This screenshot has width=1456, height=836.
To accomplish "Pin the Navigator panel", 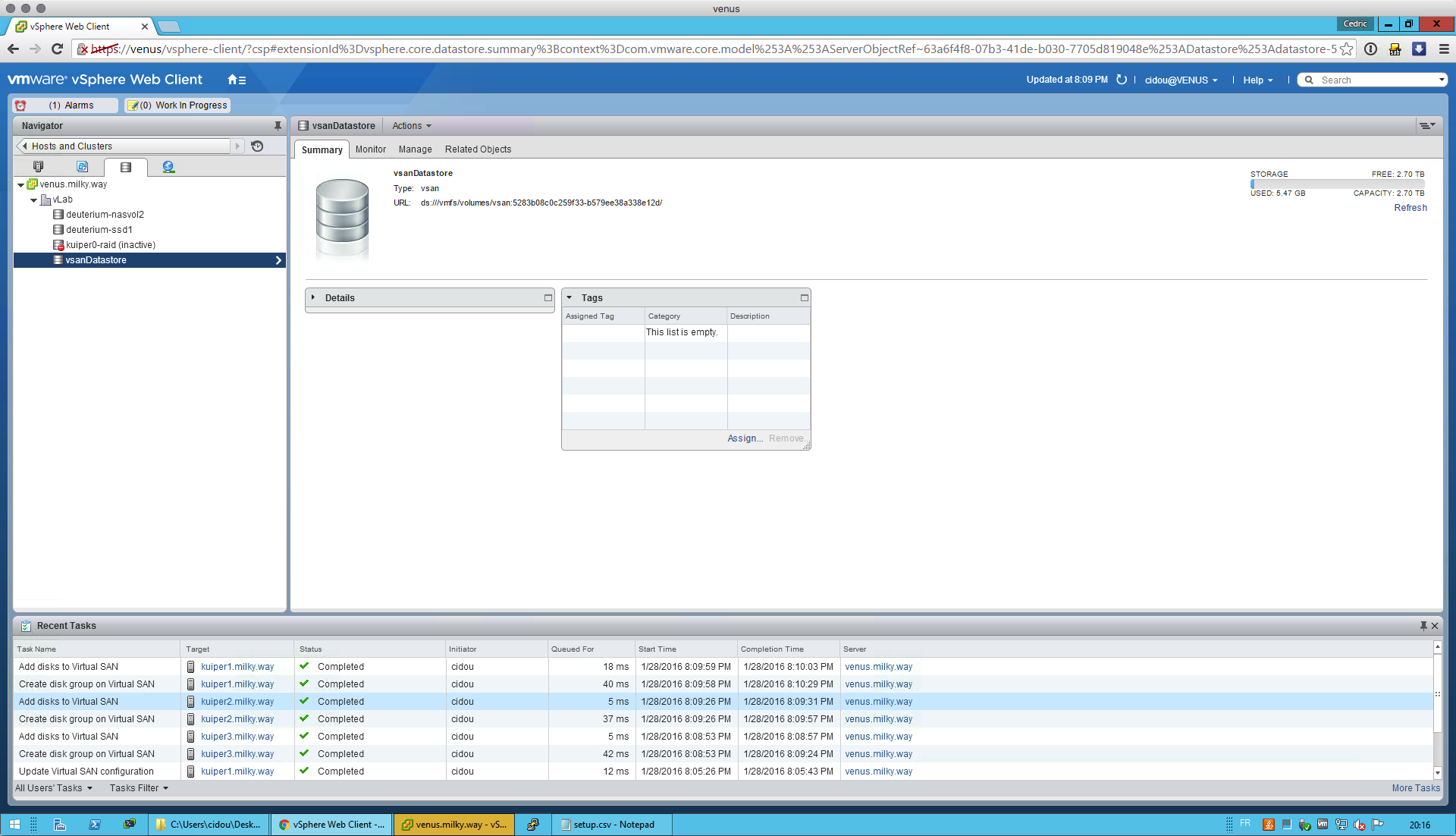I will point(278,126).
